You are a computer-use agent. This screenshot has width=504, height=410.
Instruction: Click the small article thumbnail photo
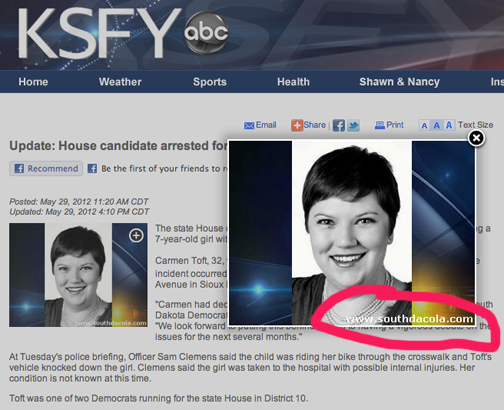click(x=78, y=275)
